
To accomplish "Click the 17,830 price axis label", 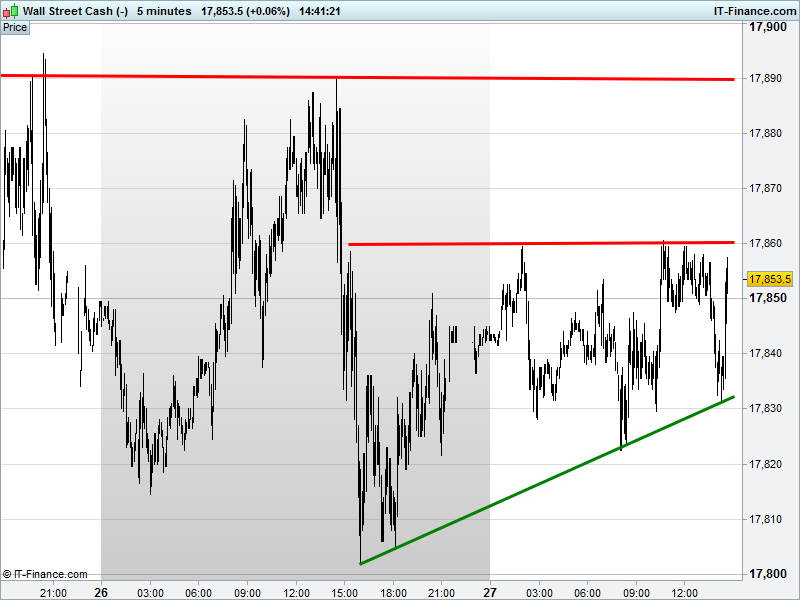I will (765, 408).
